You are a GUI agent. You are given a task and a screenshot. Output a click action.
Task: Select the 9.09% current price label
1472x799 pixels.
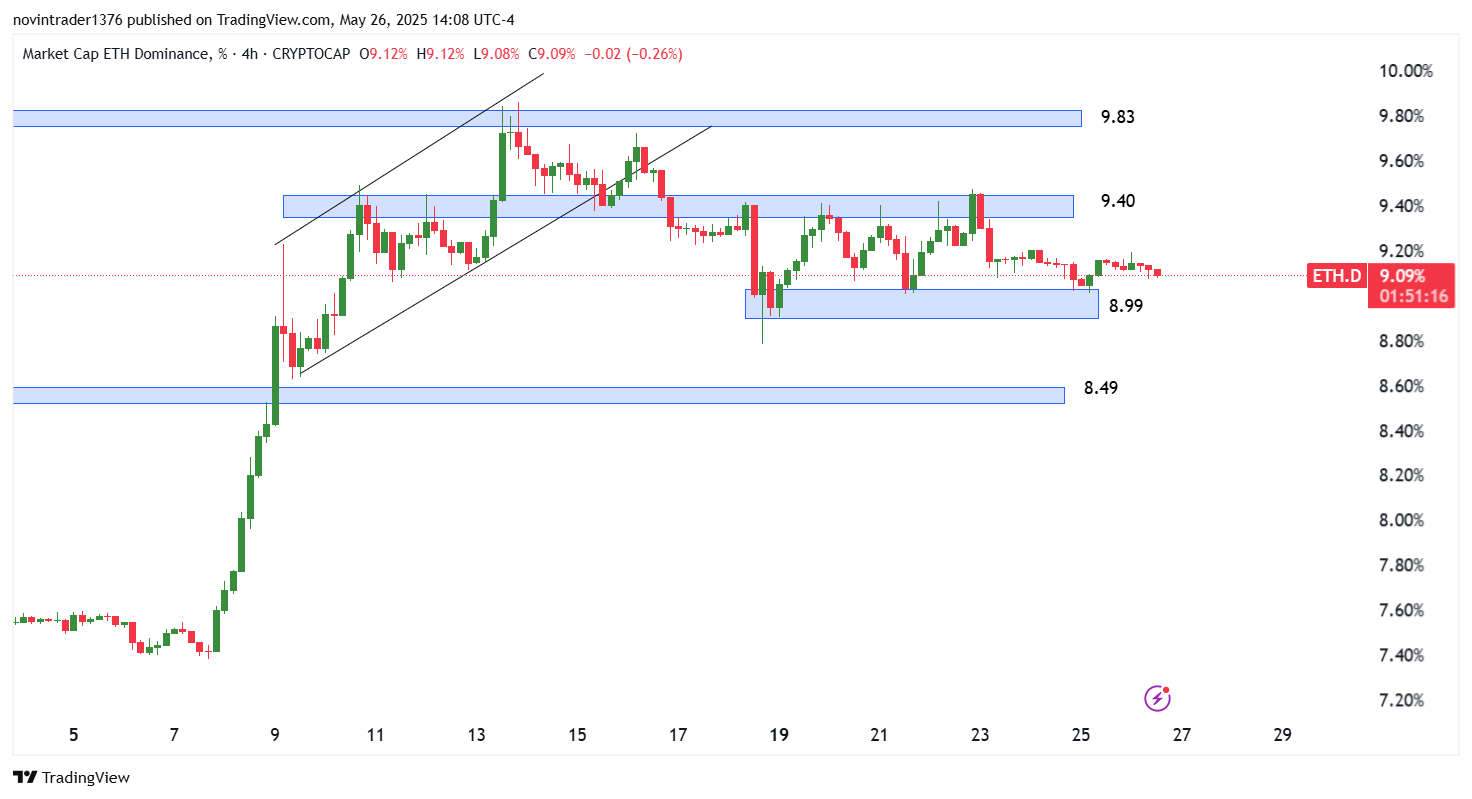[1401, 275]
